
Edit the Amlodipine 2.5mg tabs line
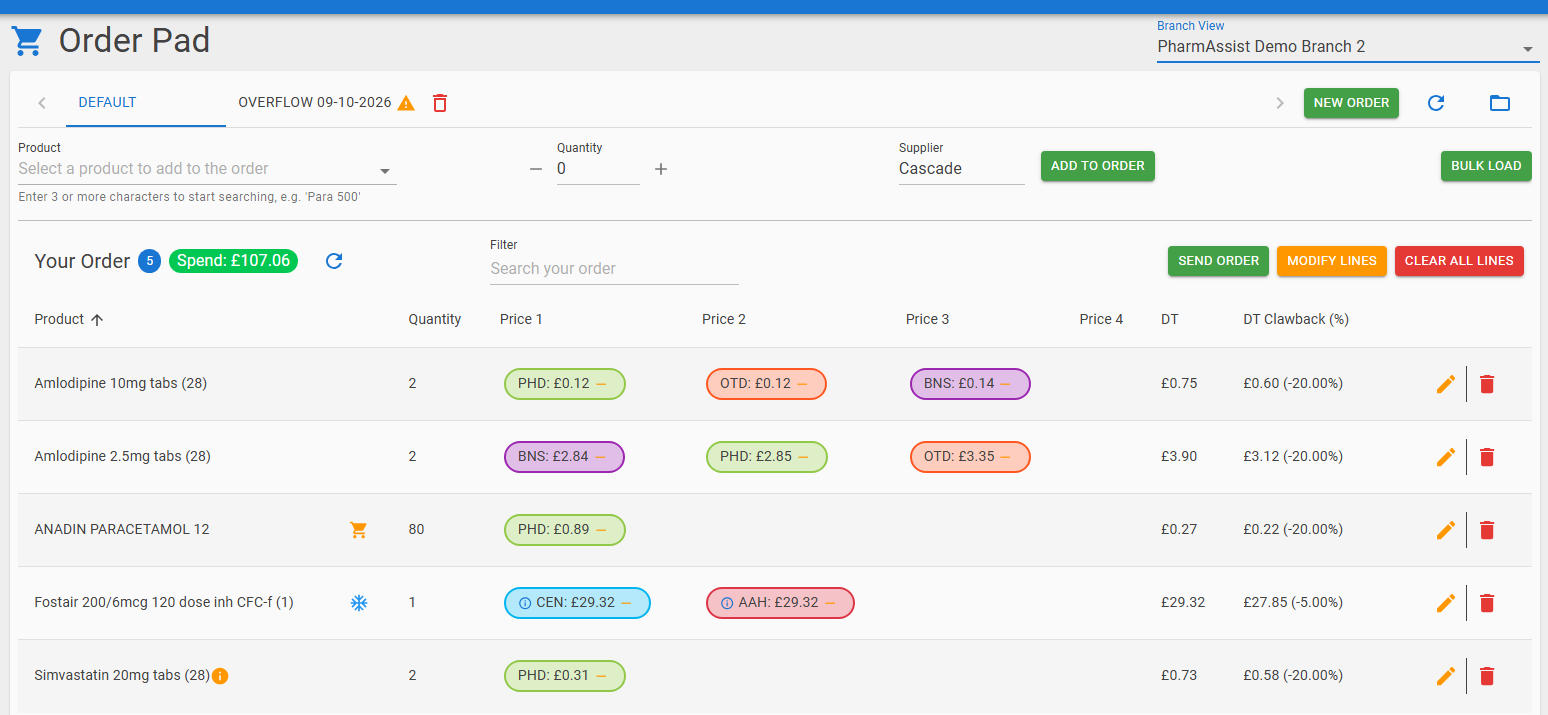coord(1446,457)
